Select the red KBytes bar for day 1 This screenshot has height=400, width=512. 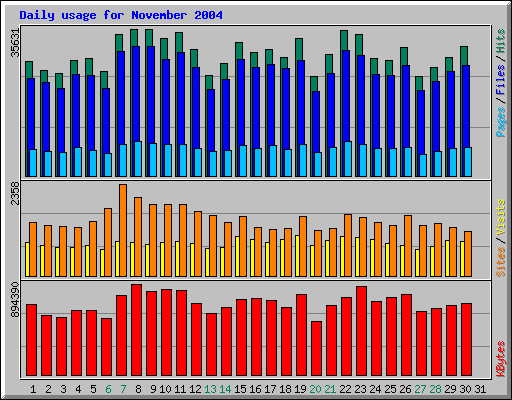(x=32, y=340)
